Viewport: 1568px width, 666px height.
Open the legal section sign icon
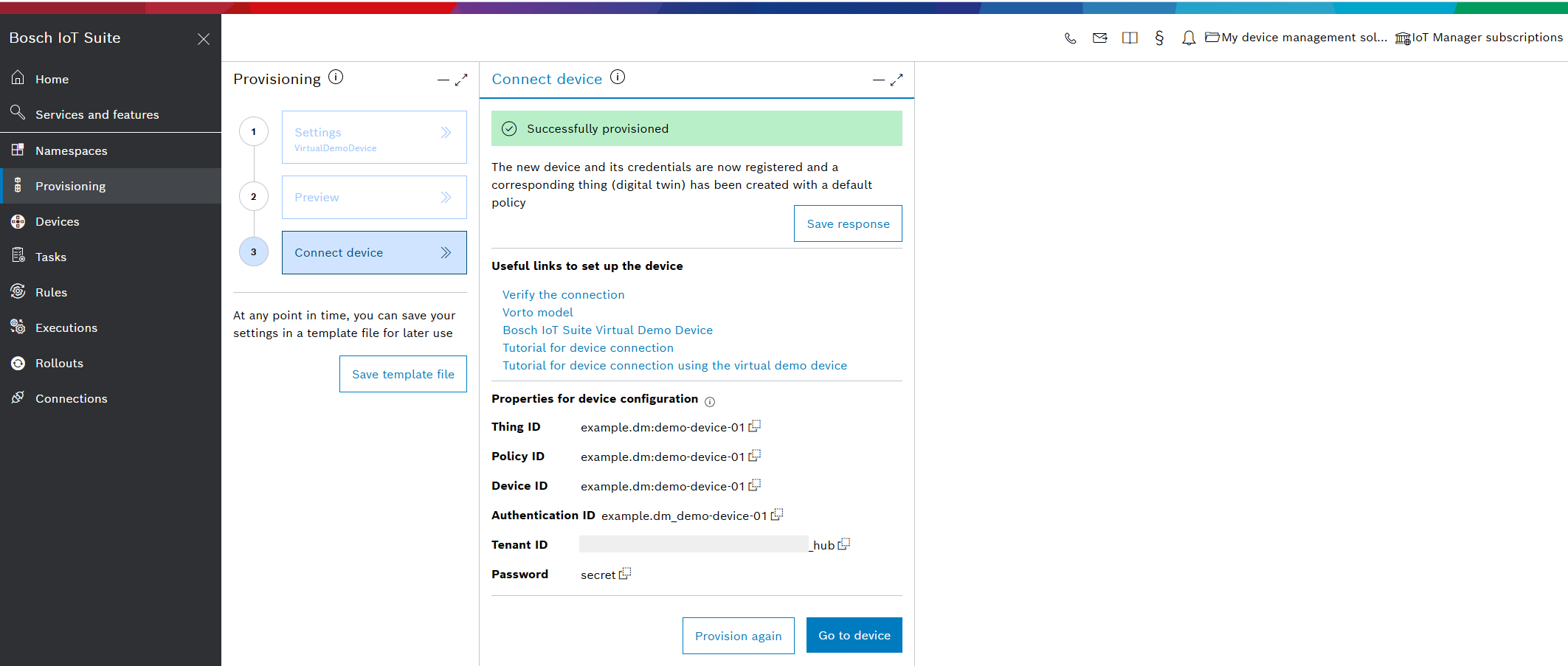coord(1159,38)
